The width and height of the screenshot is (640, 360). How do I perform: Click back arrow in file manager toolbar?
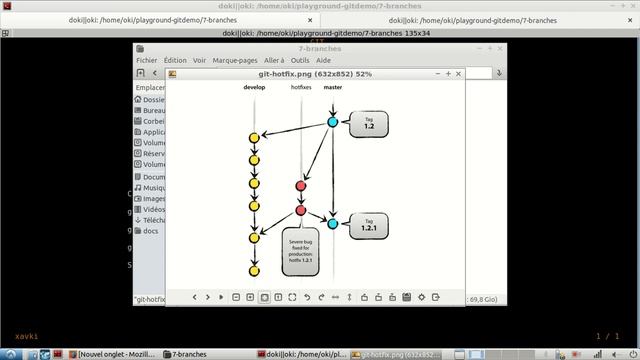[155, 73]
